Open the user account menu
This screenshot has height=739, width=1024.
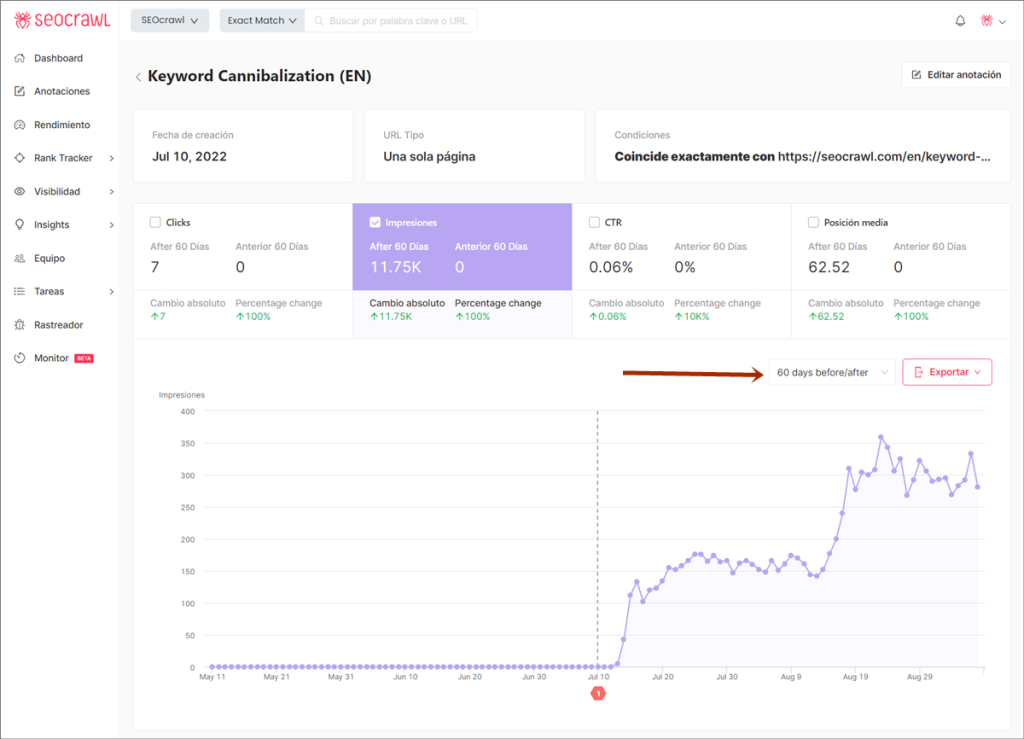(991, 19)
